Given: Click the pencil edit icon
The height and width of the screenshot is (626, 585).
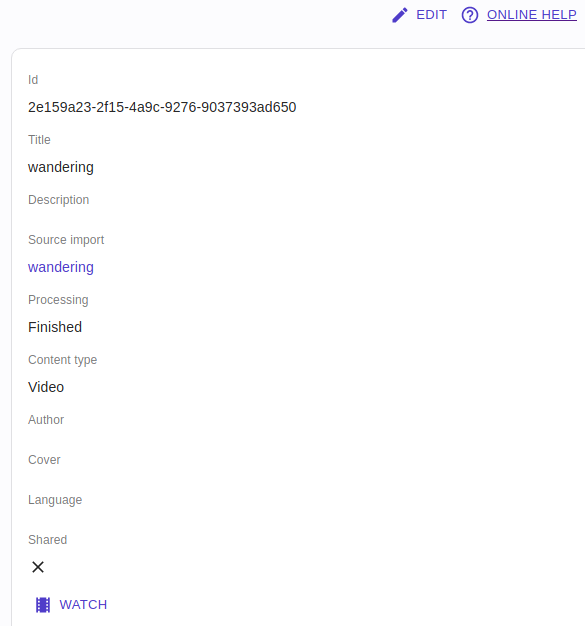Looking at the screenshot, I should pos(400,15).
